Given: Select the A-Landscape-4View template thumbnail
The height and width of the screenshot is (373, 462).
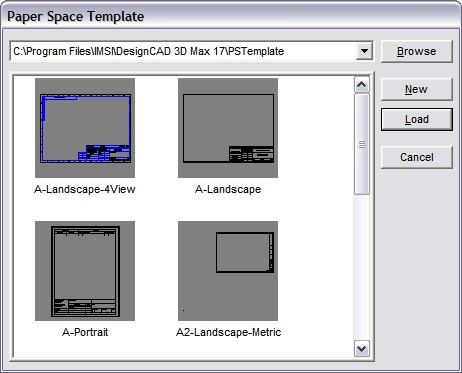Looking at the screenshot, I should 85,128.
